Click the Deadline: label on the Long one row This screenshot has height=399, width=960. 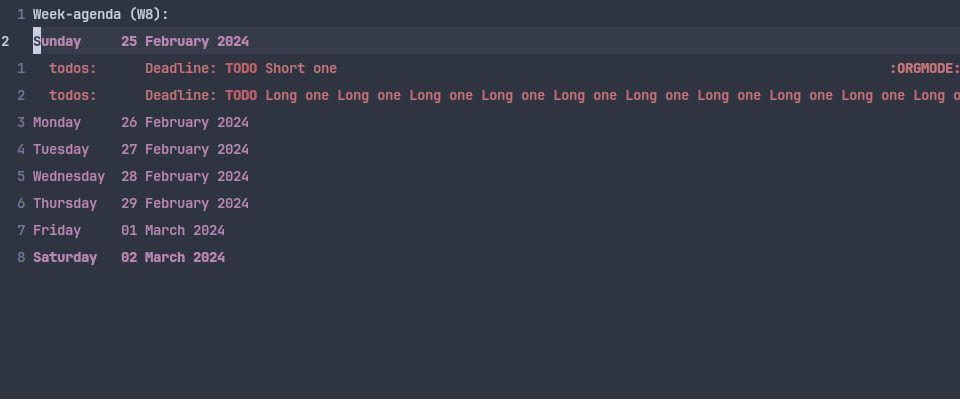[x=181, y=95]
